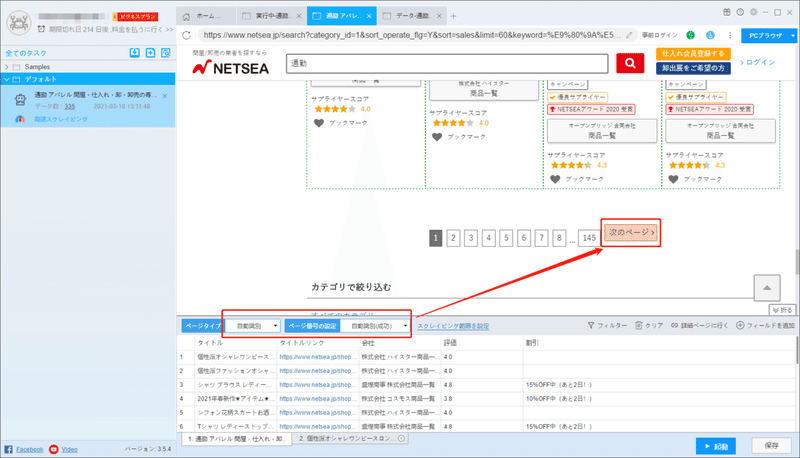Viewport: 800px width, 458px height.
Task: Click the ログイン link
Action: coord(758,62)
